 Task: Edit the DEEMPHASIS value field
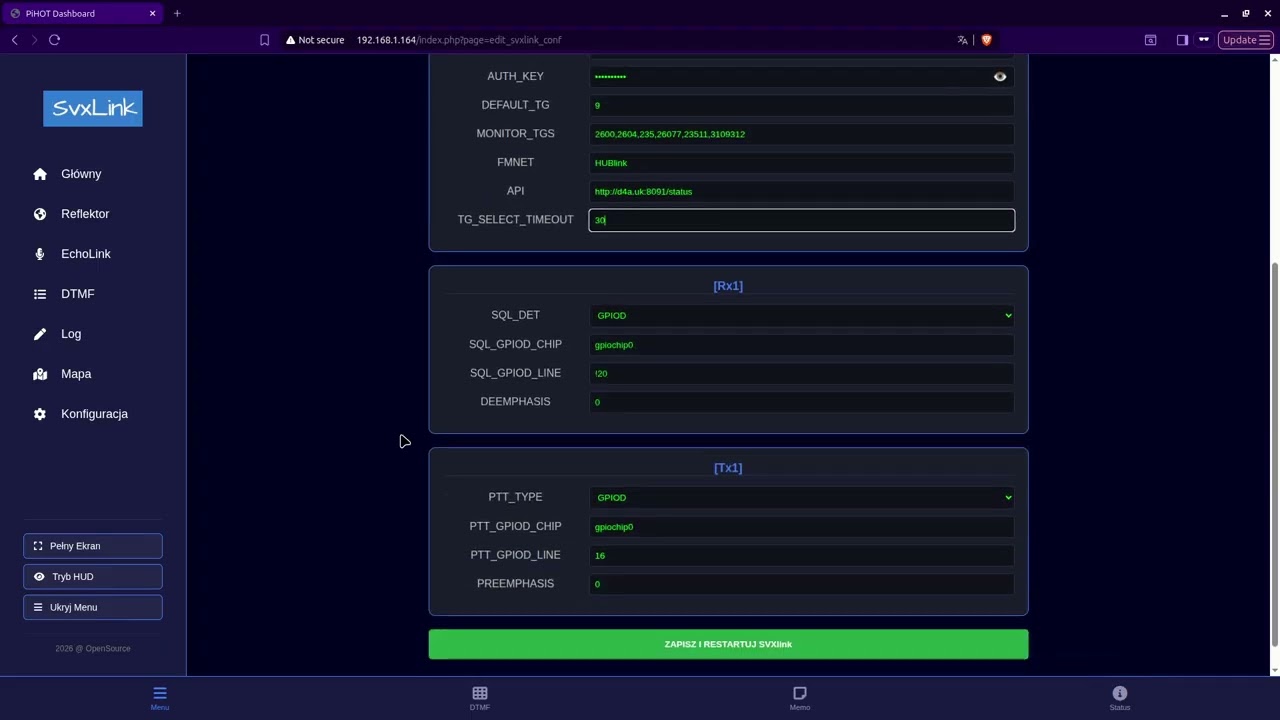pyautogui.click(x=802, y=402)
